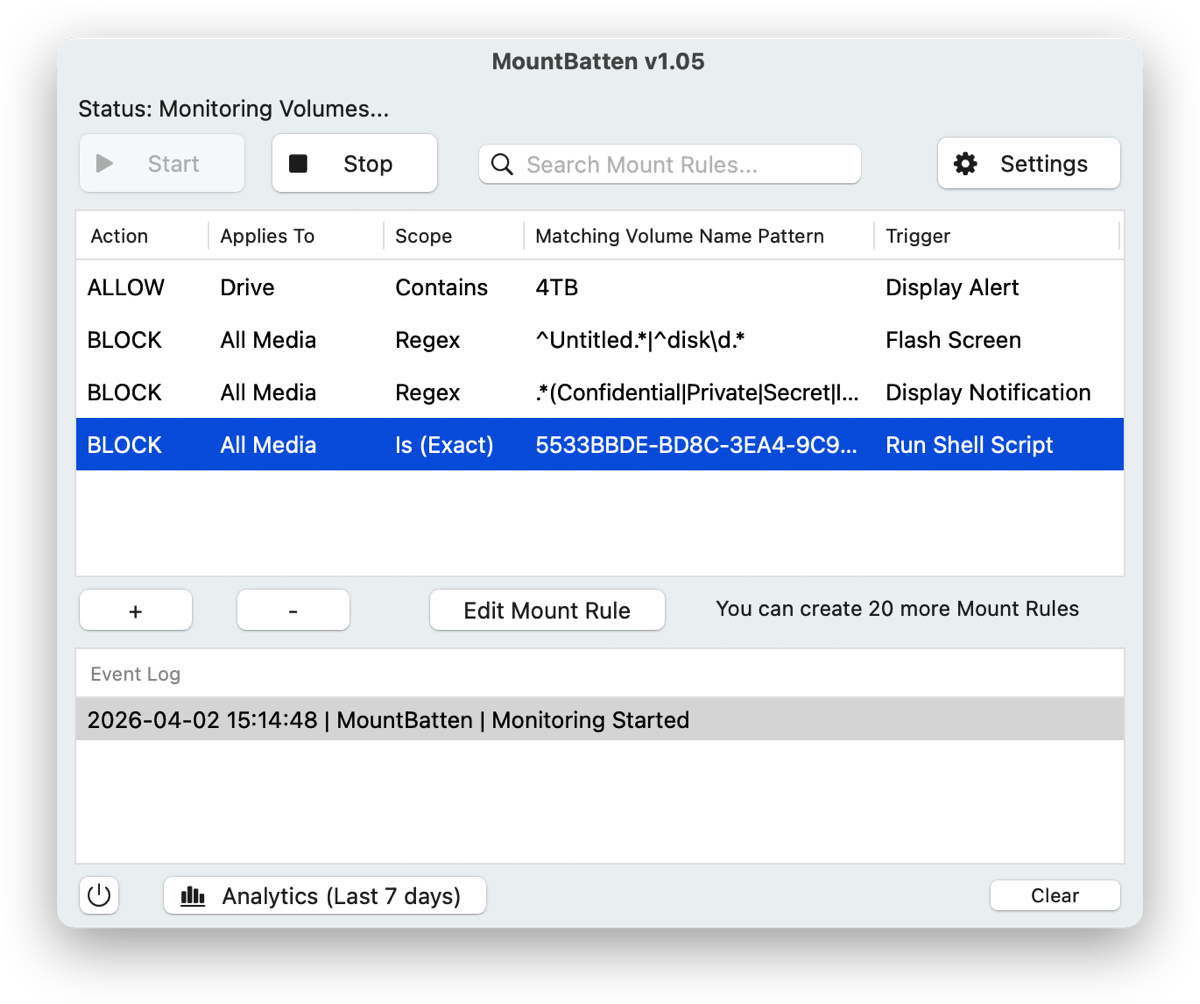The height and width of the screenshot is (1004, 1200).
Task: Click Edit Mount Rule
Action: (547, 610)
